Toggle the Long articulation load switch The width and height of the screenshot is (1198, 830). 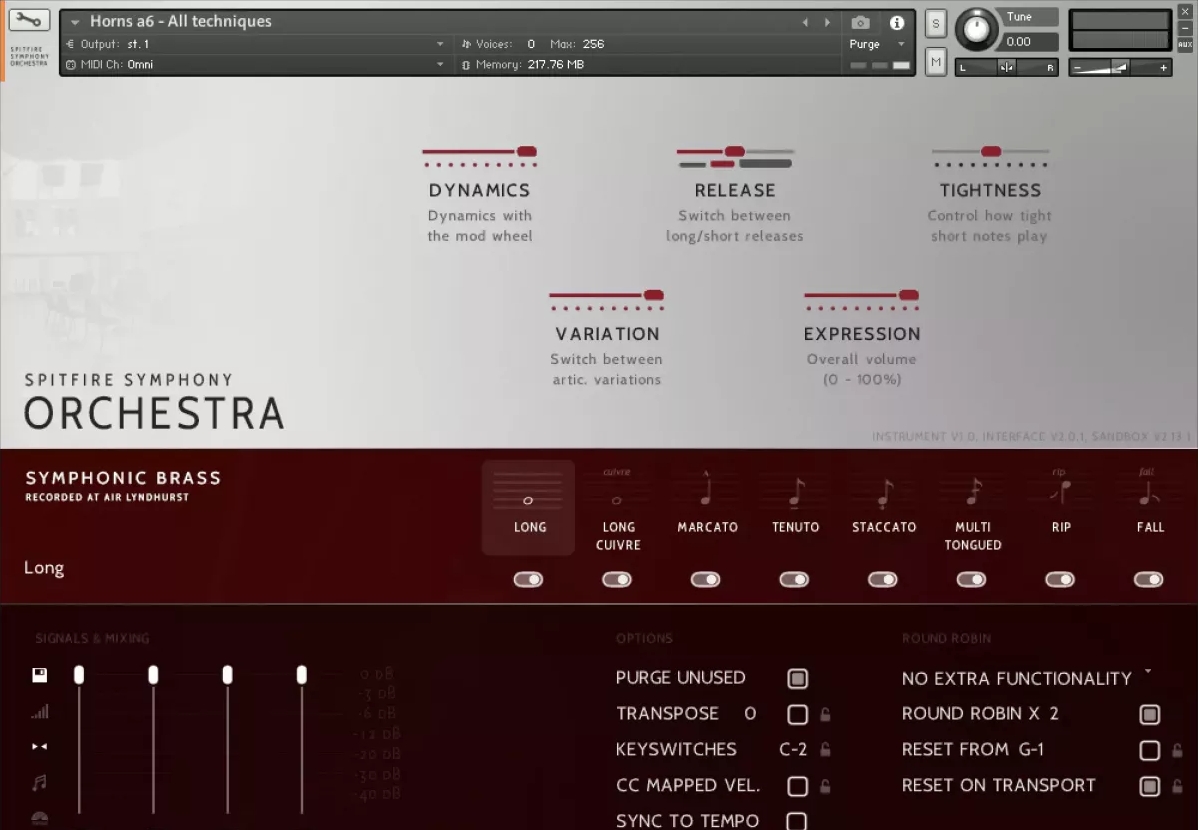(x=528, y=579)
